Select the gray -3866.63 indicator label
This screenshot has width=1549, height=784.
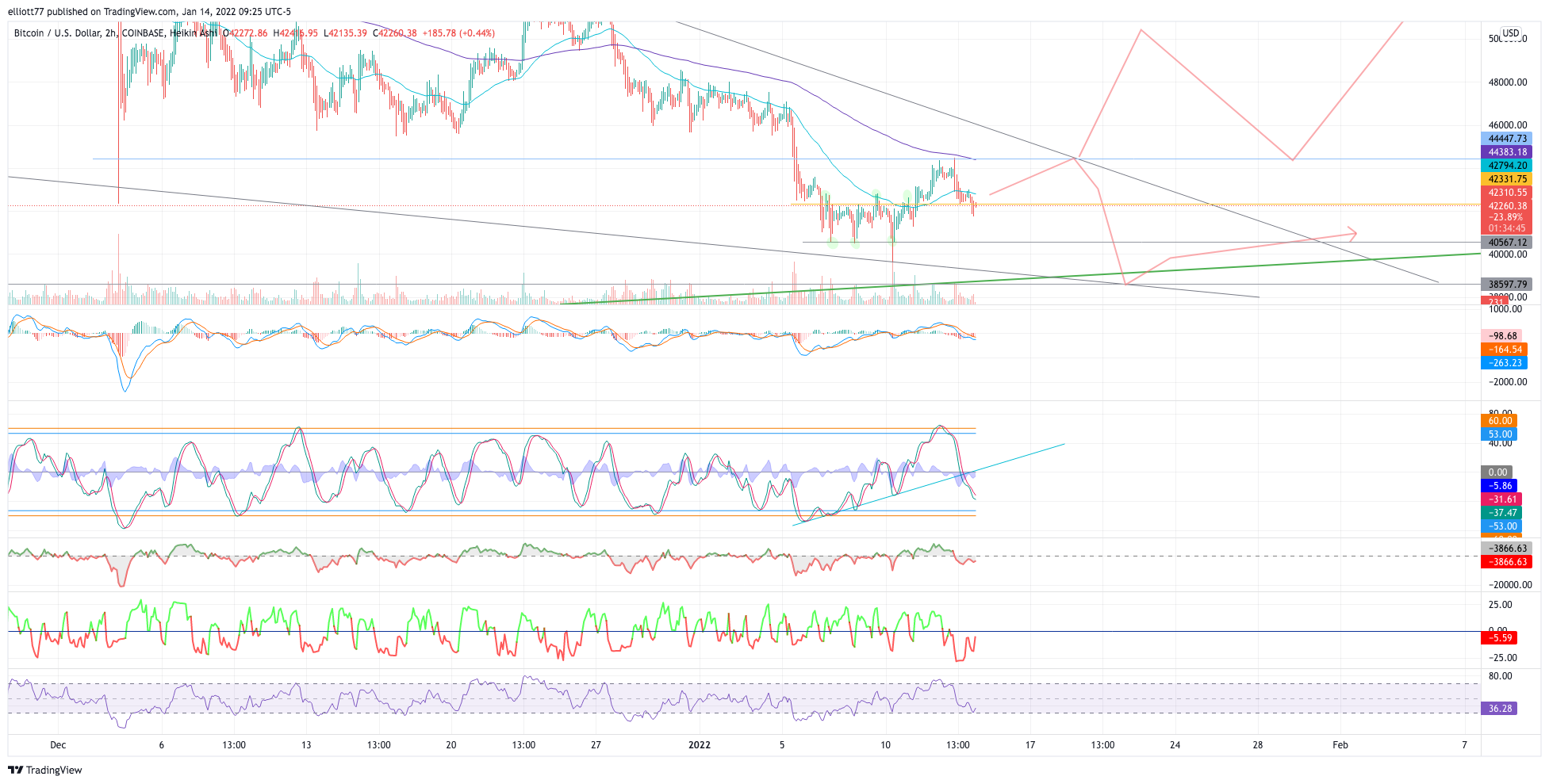pyautogui.click(x=1506, y=549)
